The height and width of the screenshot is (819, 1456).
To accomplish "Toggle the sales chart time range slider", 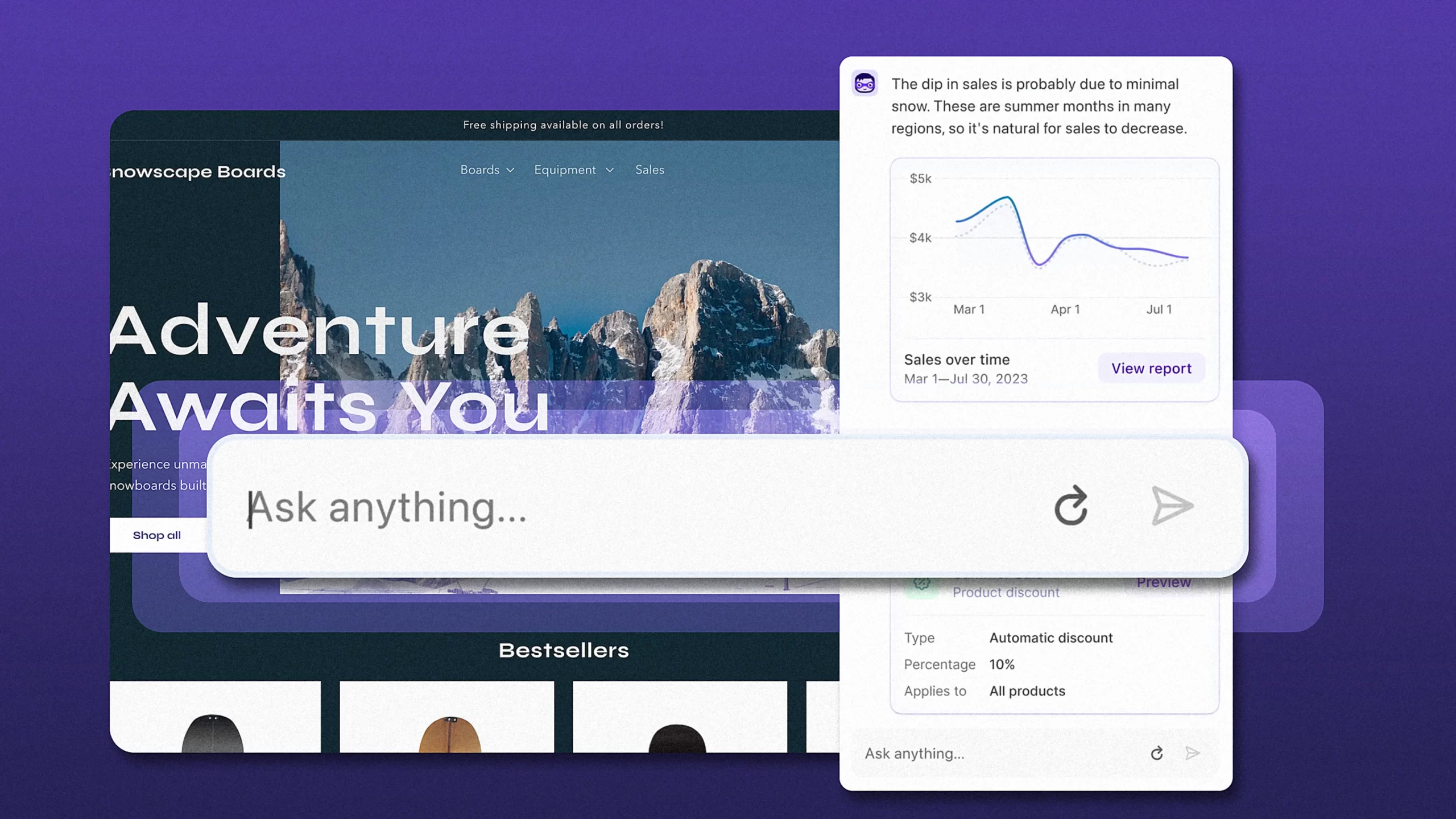I will pyautogui.click(x=965, y=378).
